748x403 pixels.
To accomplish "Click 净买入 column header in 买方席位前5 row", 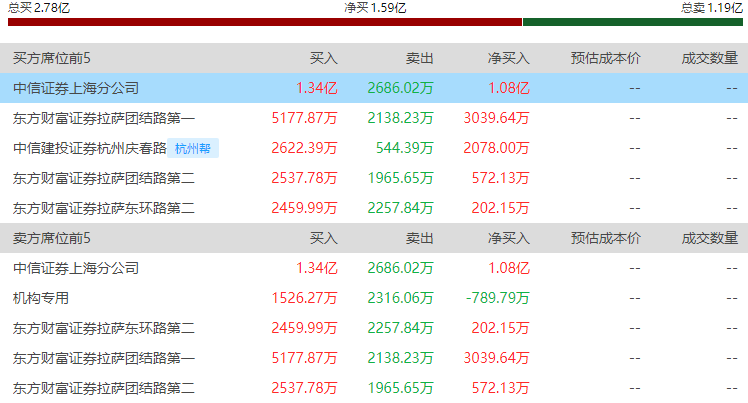I will click(x=509, y=58).
